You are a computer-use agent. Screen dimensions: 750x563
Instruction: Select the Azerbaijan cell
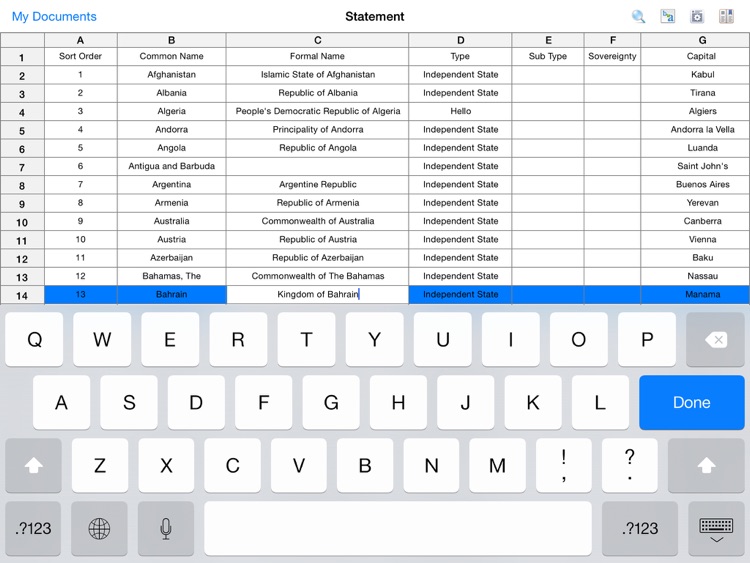[172, 258]
